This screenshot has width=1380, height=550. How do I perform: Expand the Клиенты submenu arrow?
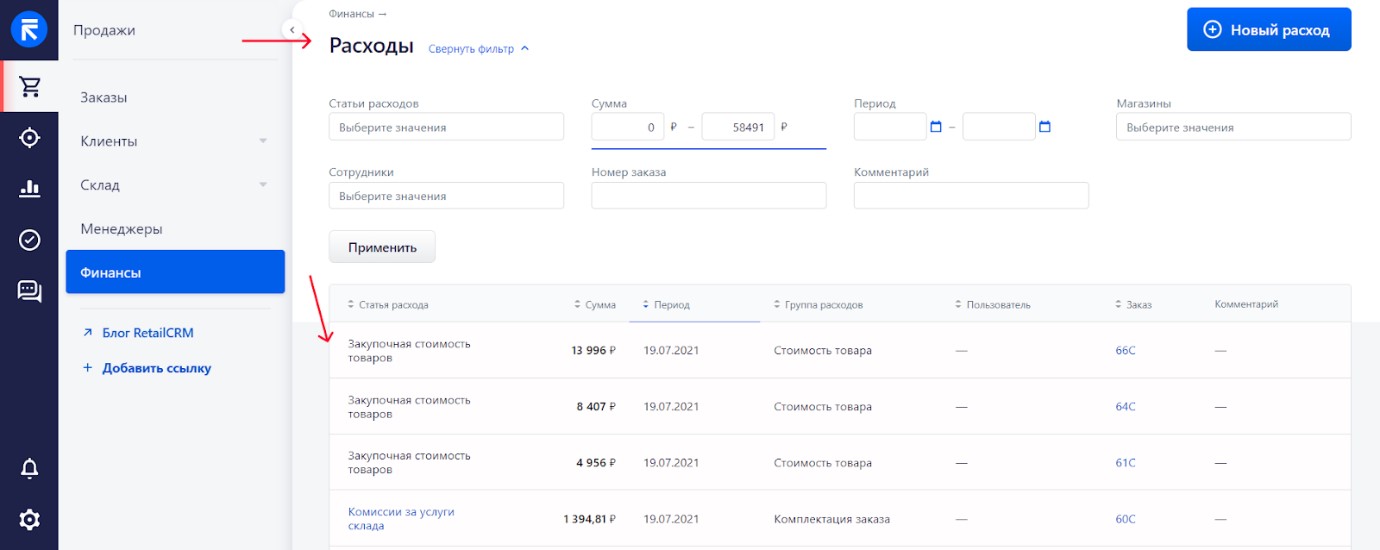point(263,141)
